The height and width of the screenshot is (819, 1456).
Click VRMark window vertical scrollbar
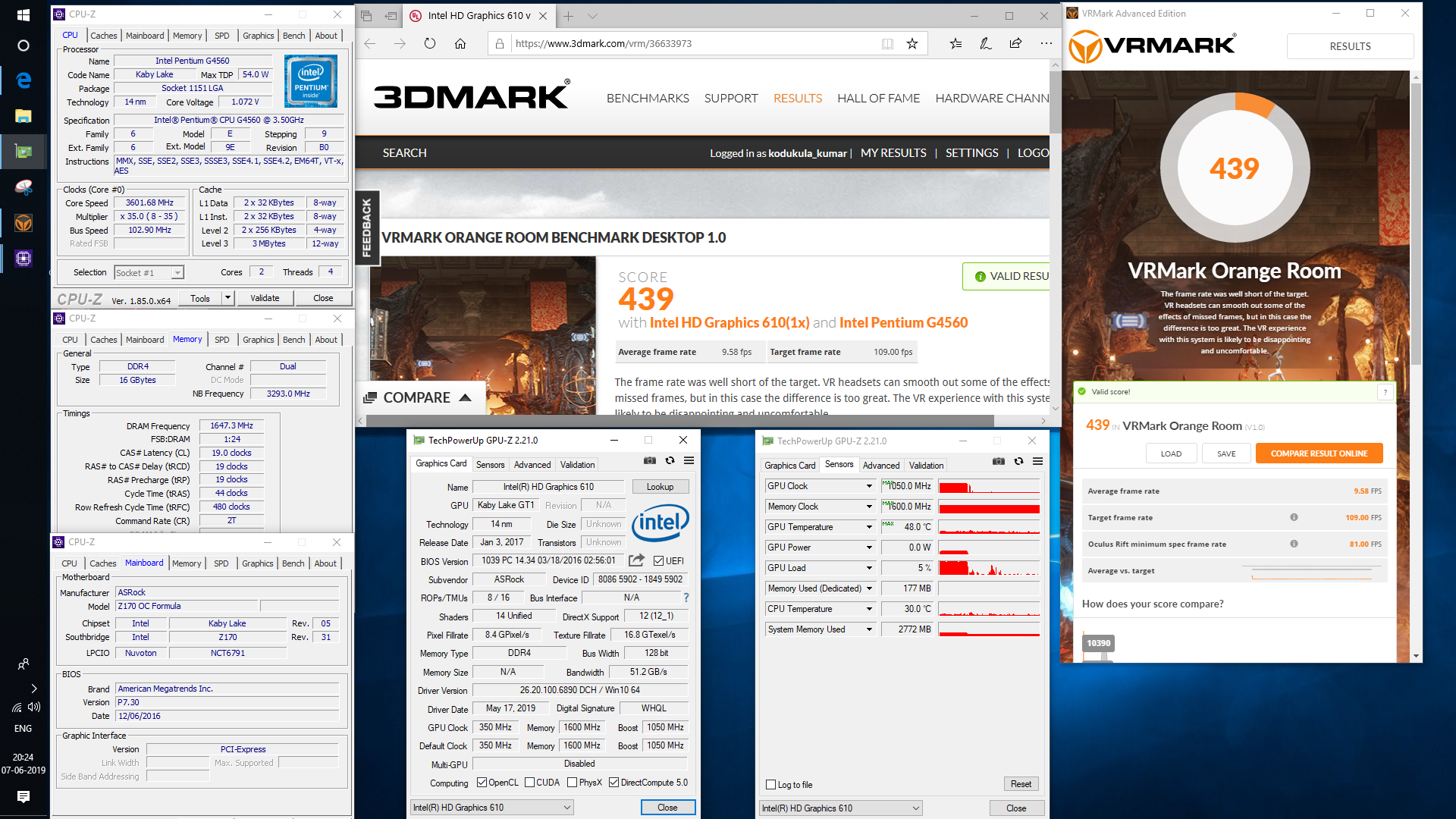1416,224
